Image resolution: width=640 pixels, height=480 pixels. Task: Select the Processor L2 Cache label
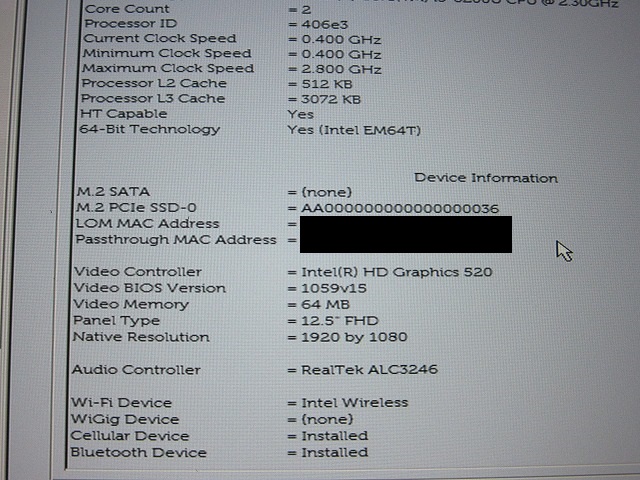pyautogui.click(x=154, y=83)
